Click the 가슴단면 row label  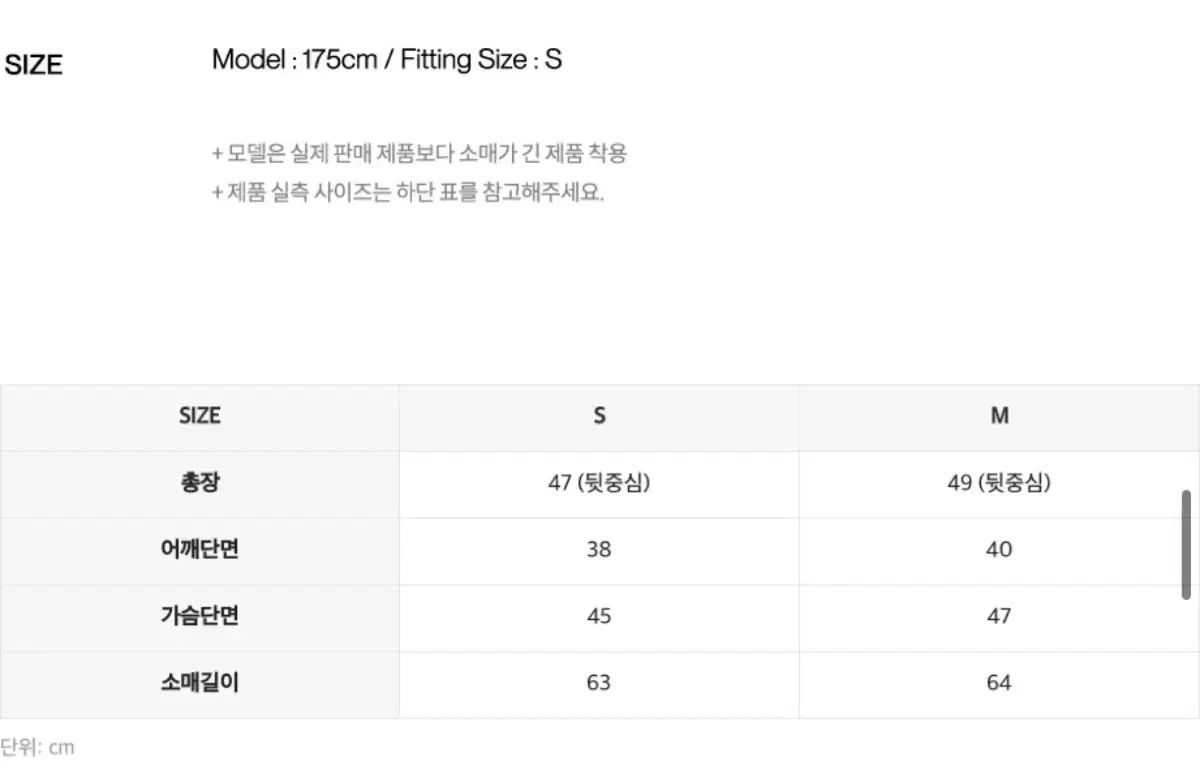pyautogui.click(x=200, y=616)
